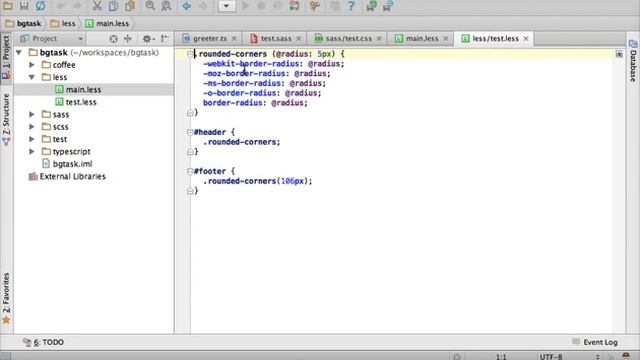640x360 pixels.
Task: Click the tool window toggle icon at bottom-left
Action: (x=6, y=356)
